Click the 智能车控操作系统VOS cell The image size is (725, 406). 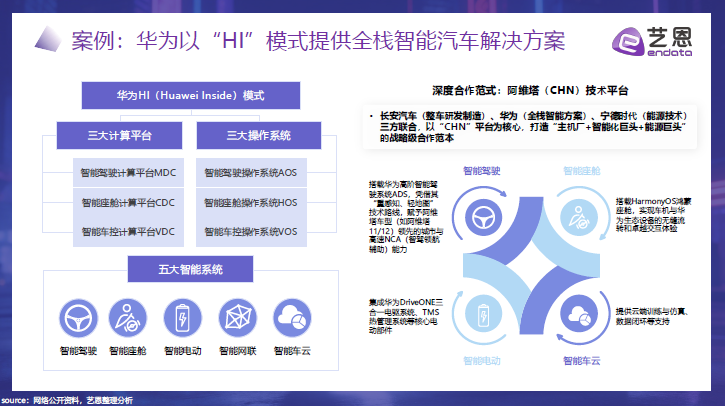pos(251,232)
